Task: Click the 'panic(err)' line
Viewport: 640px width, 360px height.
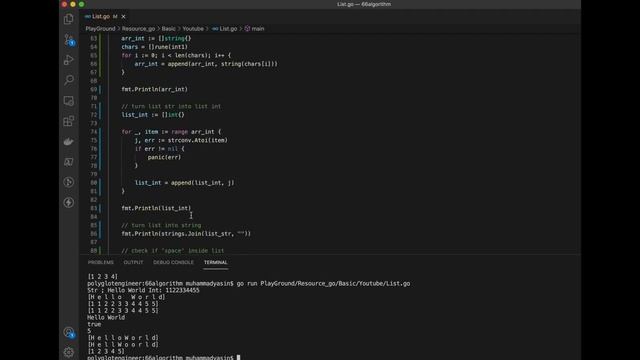Action: click(x=164, y=157)
